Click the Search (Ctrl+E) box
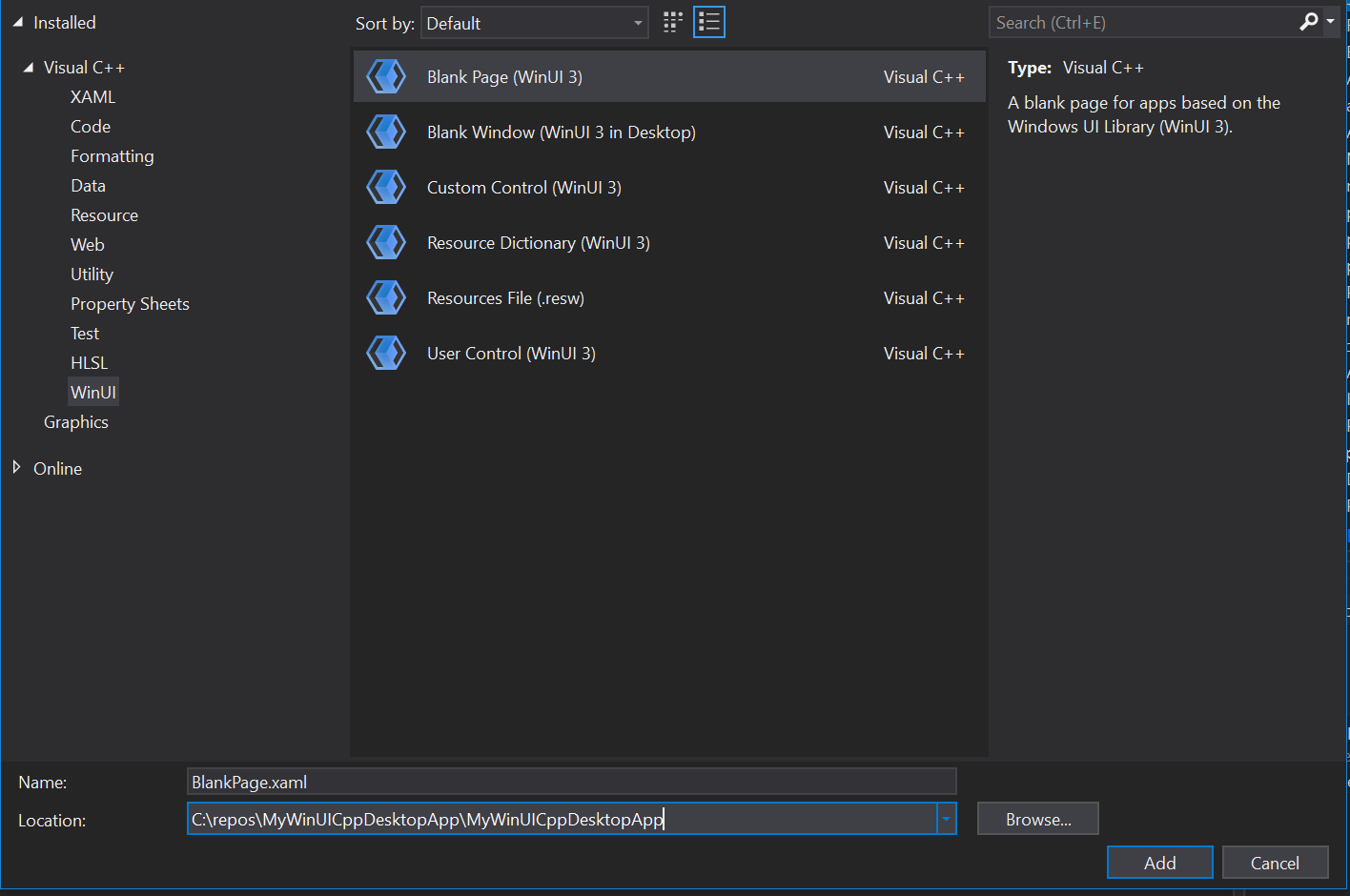The image size is (1350, 896). (x=1142, y=22)
